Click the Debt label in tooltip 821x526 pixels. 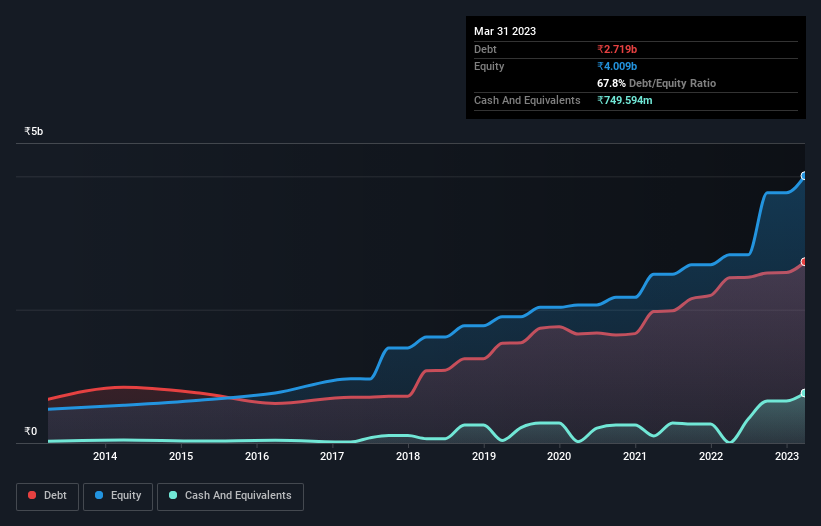tap(485, 49)
